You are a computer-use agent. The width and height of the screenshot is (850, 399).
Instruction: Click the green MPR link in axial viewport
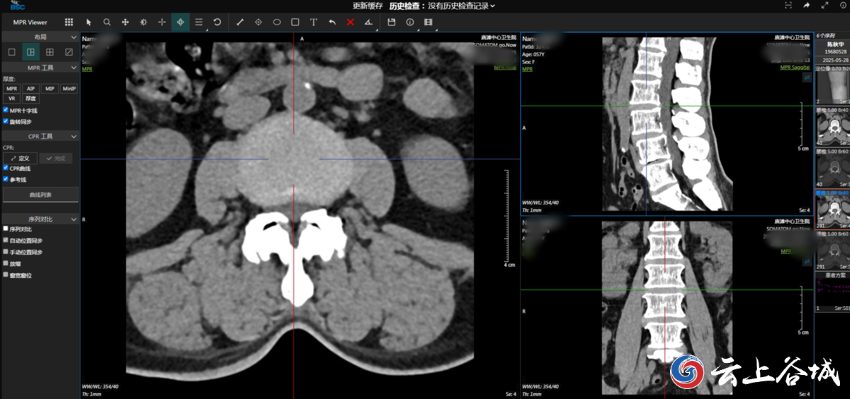point(87,69)
